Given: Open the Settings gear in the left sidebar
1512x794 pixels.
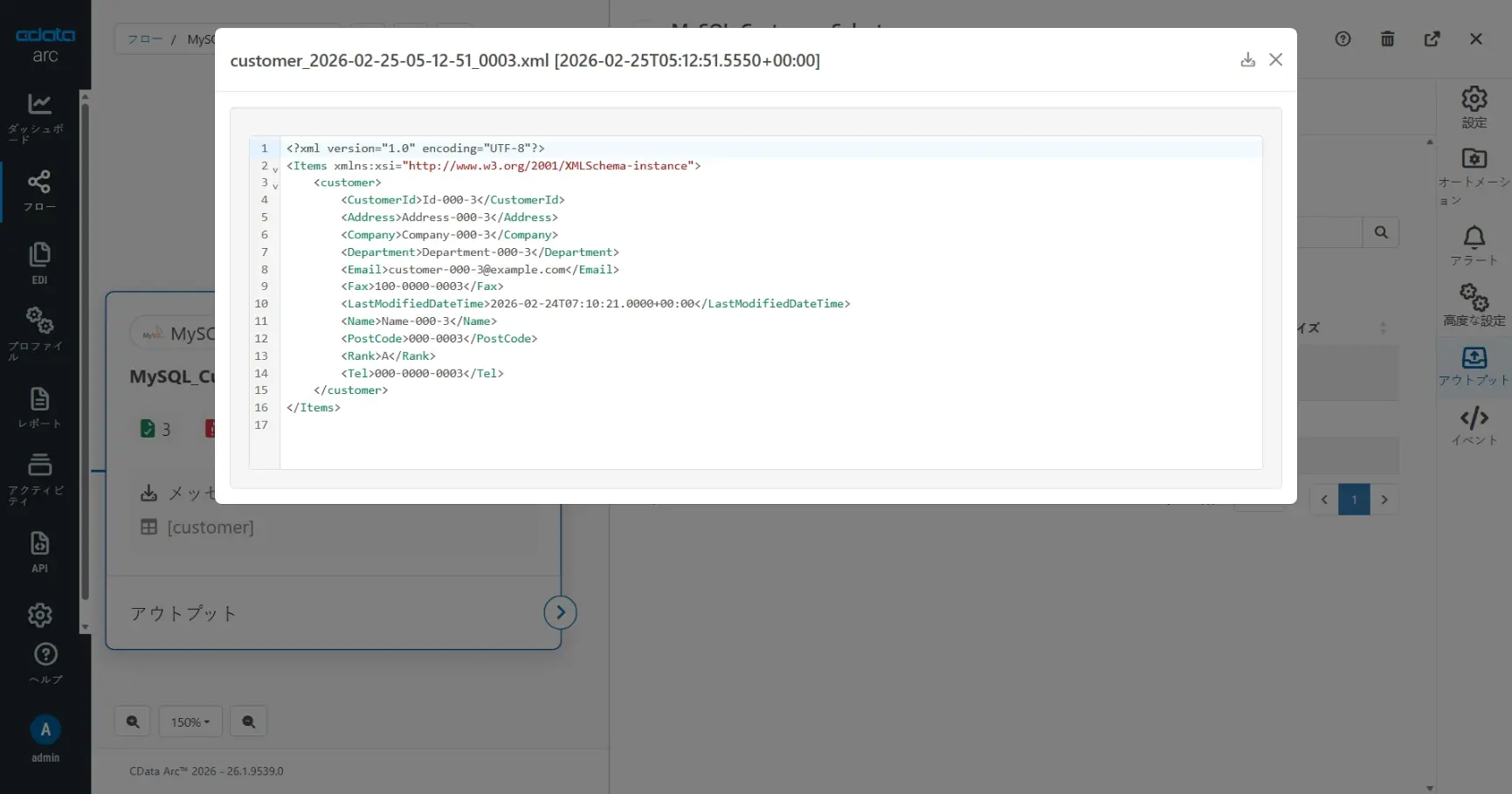Looking at the screenshot, I should (x=39, y=615).
